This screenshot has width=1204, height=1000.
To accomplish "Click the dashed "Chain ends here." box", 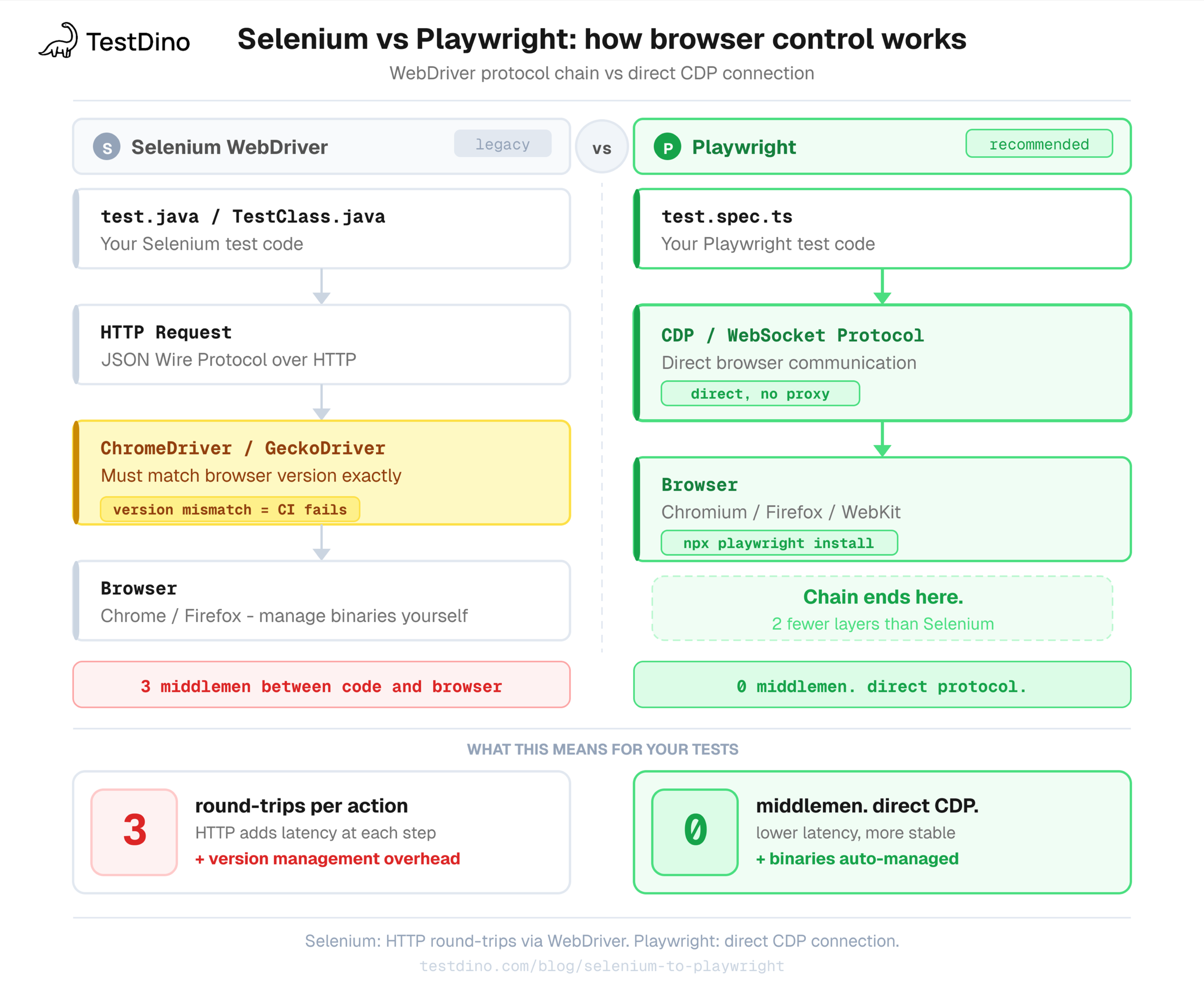I will click(x=882, y=608).
